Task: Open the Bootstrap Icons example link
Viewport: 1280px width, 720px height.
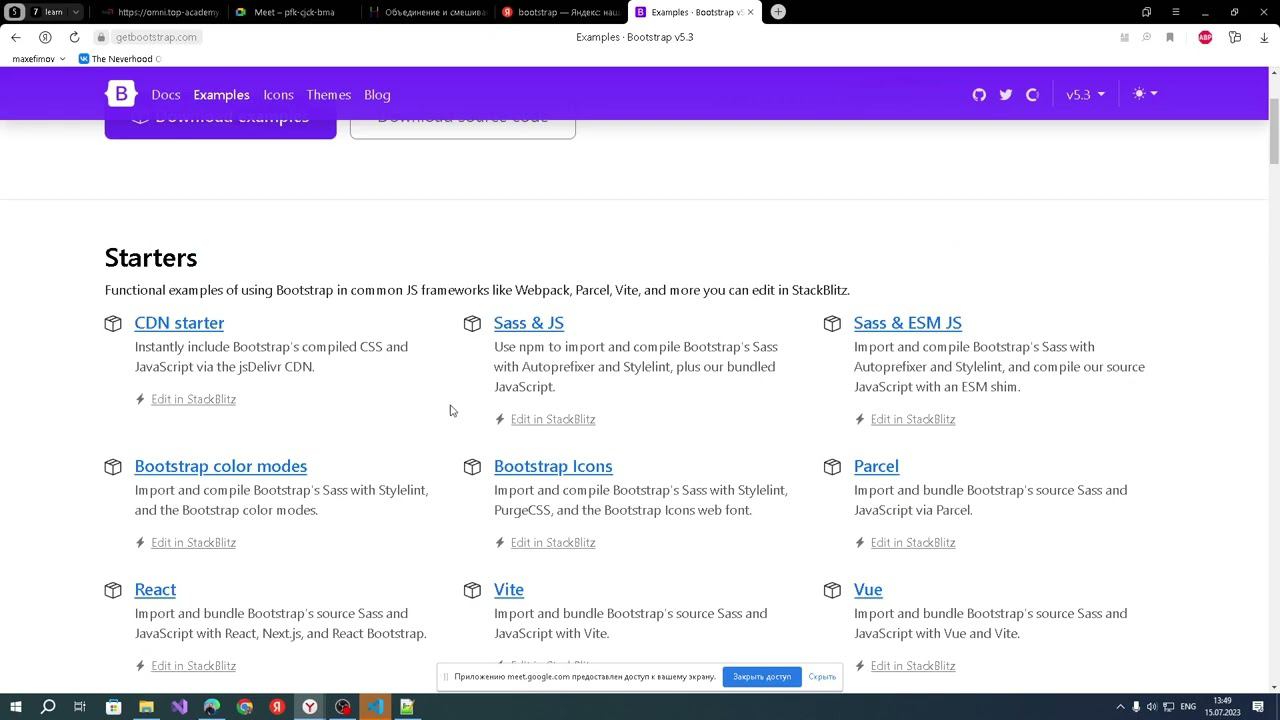Action: [x=553, y=466]
